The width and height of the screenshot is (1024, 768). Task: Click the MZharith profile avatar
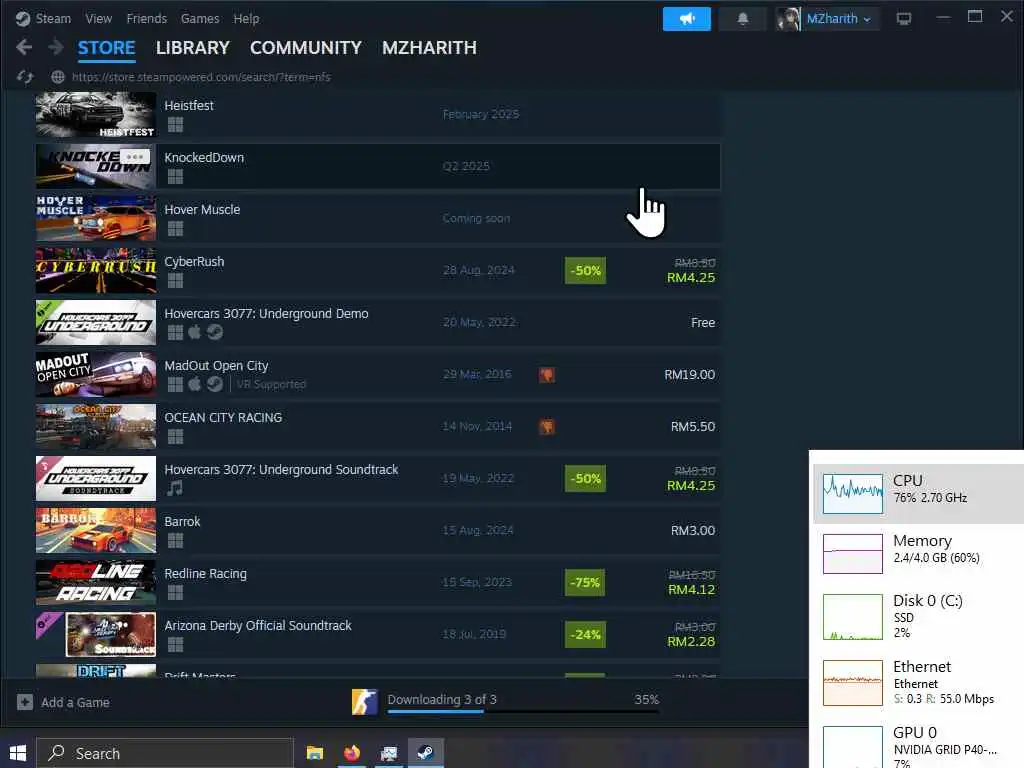click(788, 19)
